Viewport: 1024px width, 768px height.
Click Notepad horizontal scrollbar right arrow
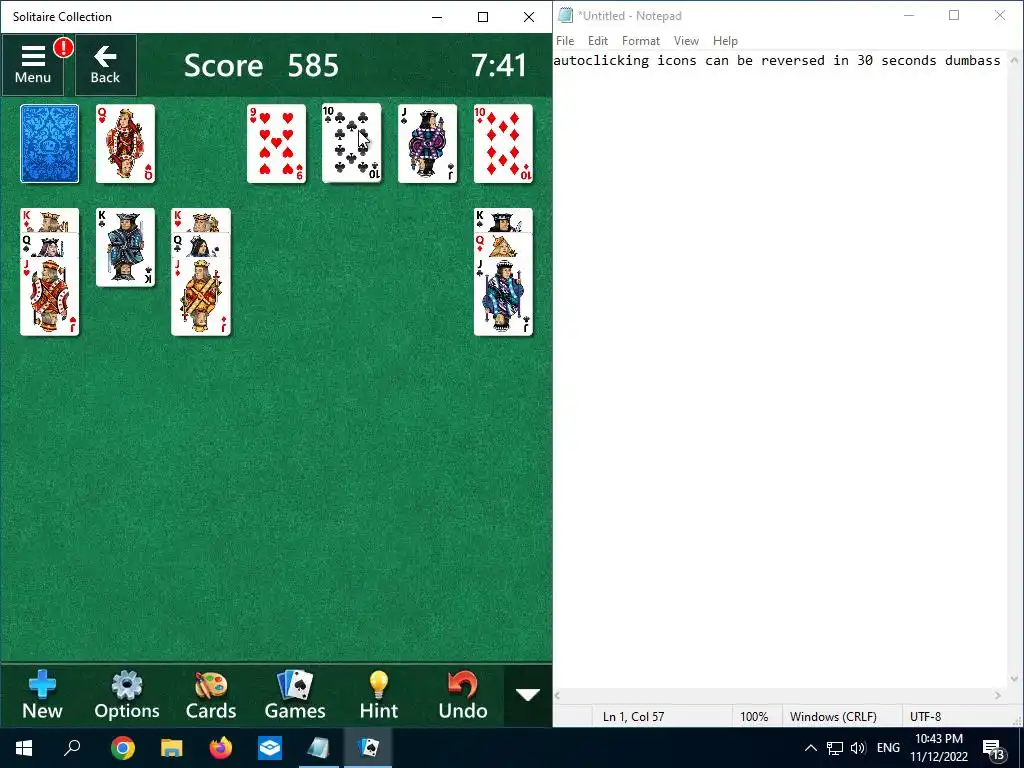click(x=998, y=696)
